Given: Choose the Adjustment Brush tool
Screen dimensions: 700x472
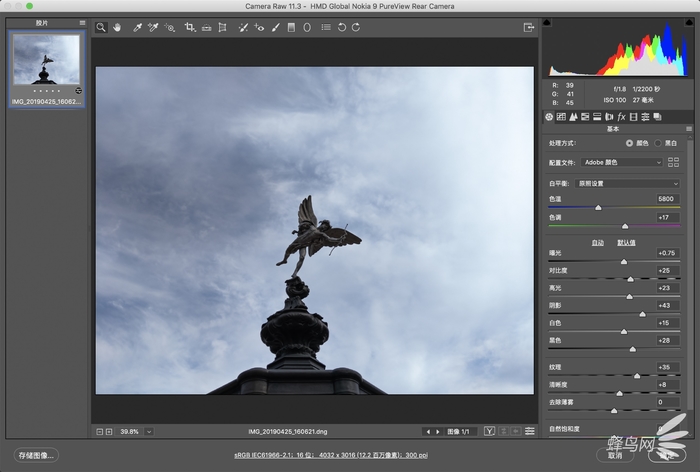Looking at the screenshot, I should [x=275, y=28].
